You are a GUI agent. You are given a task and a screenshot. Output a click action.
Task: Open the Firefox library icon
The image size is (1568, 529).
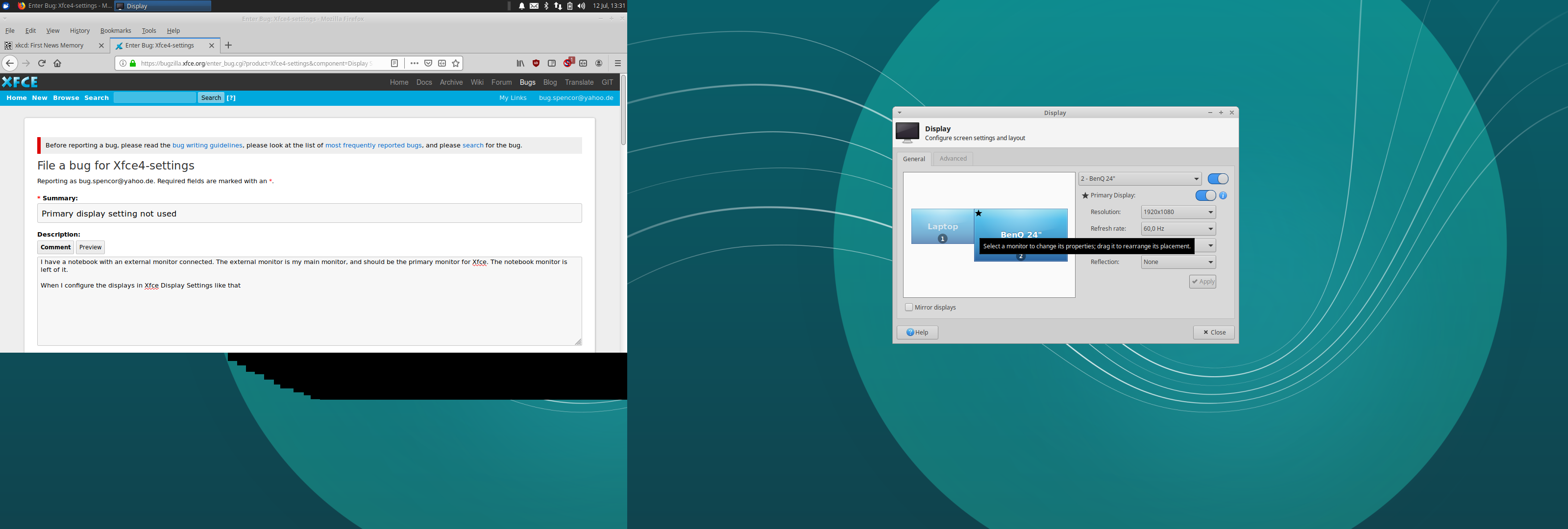pos(520,63)
